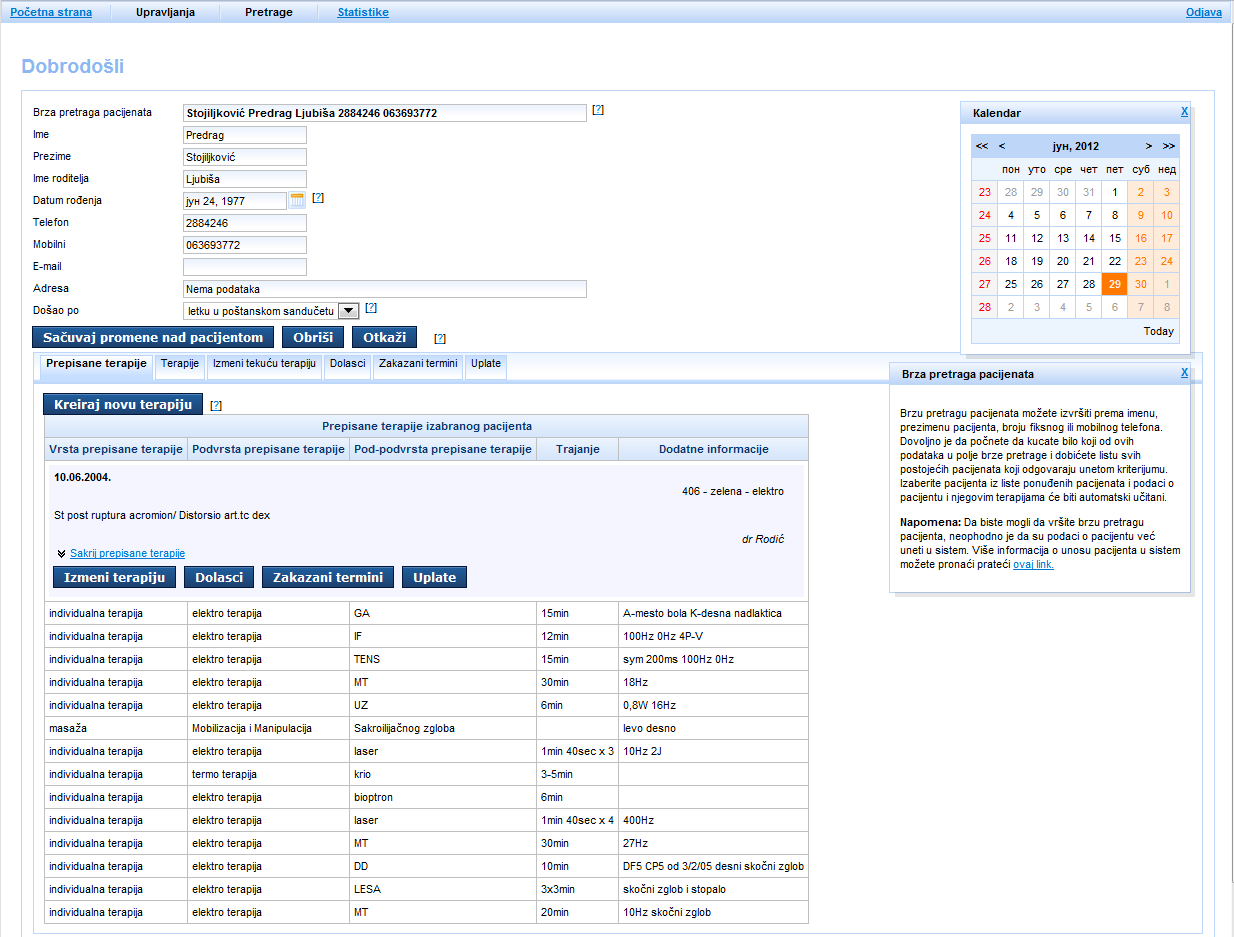Viewport: 1234px width, 937px height.
Task: Click the E-mail input field
Action: coord(245,267)
